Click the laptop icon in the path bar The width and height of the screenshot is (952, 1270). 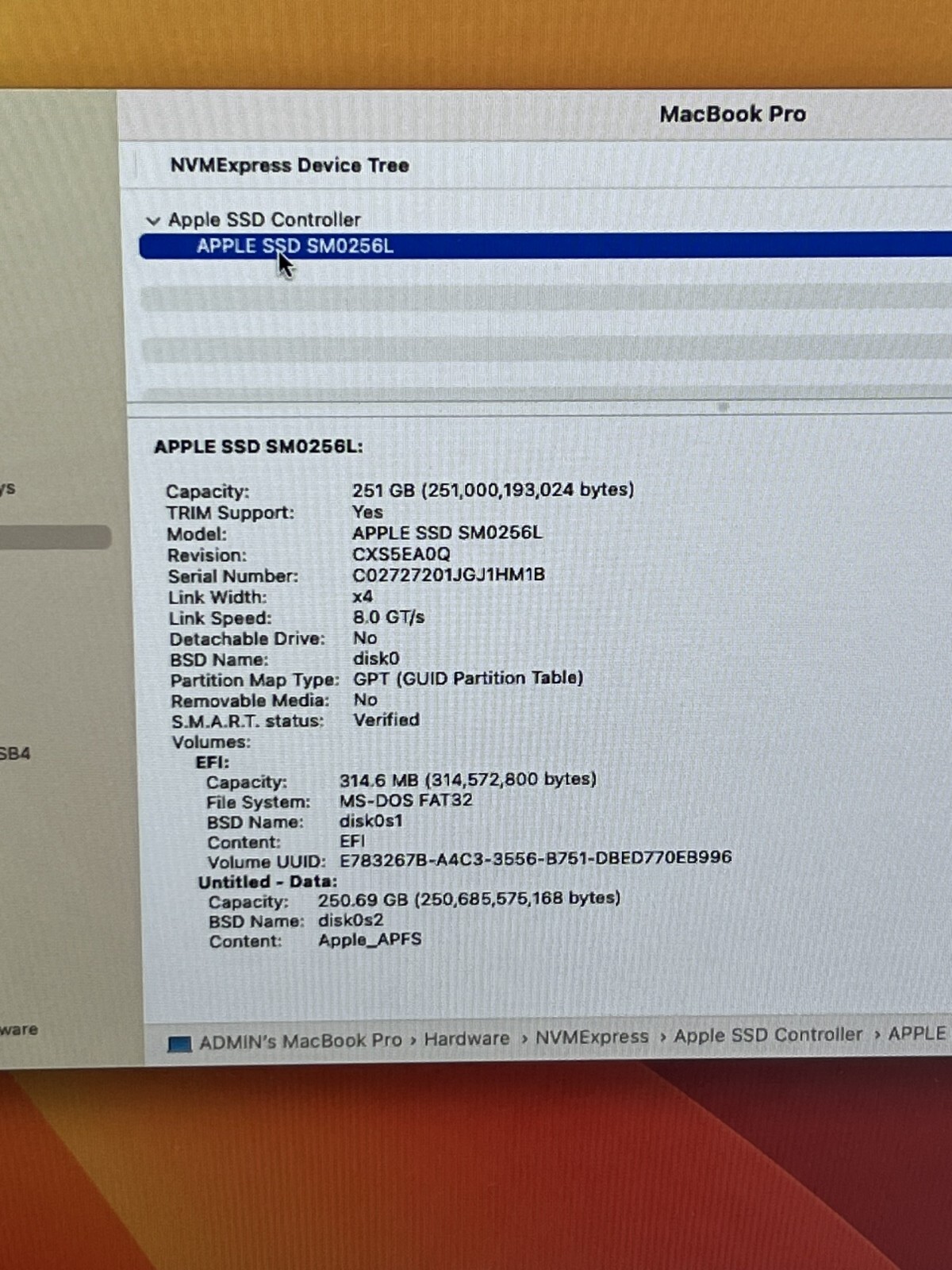coord(180,1044)
